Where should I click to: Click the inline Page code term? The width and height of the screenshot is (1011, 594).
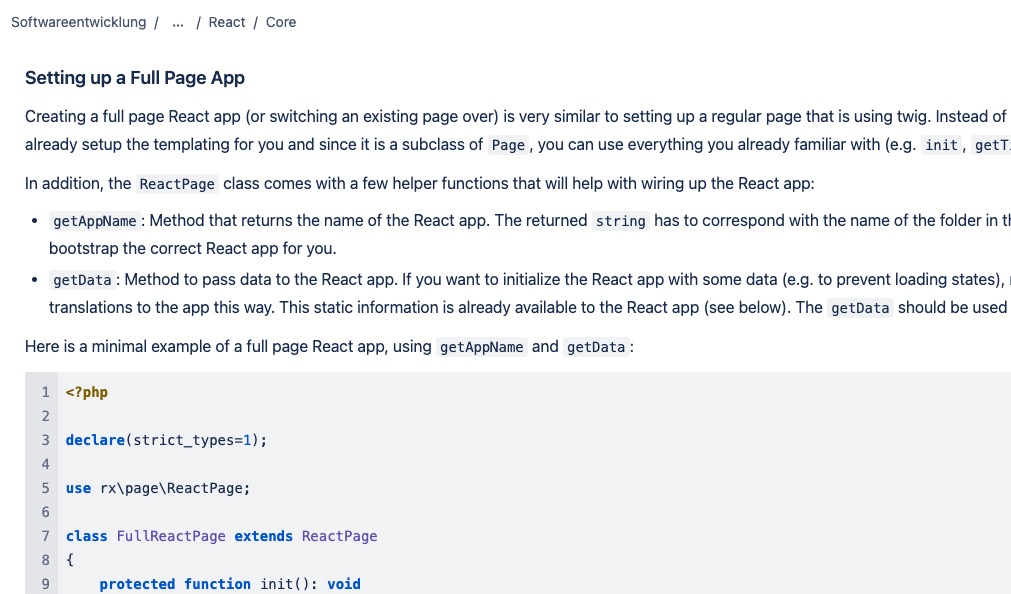coord(508,145)
